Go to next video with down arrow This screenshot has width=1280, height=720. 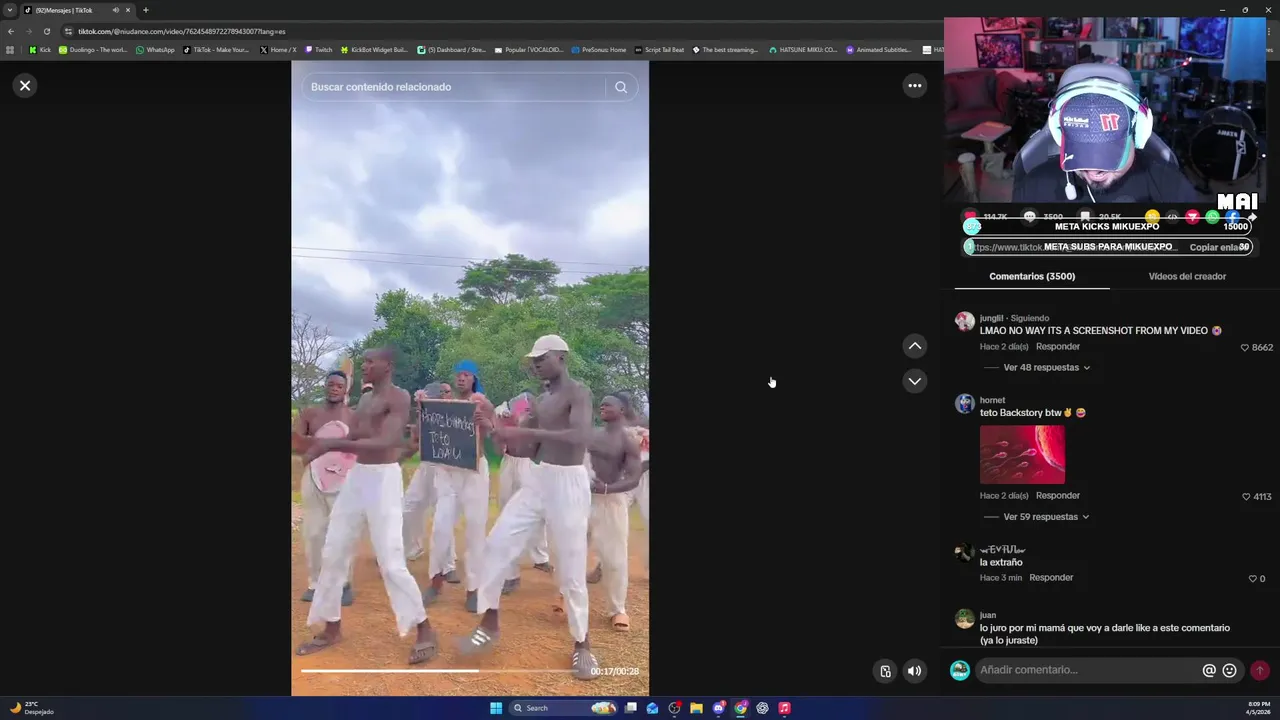[x=914, y=381]
